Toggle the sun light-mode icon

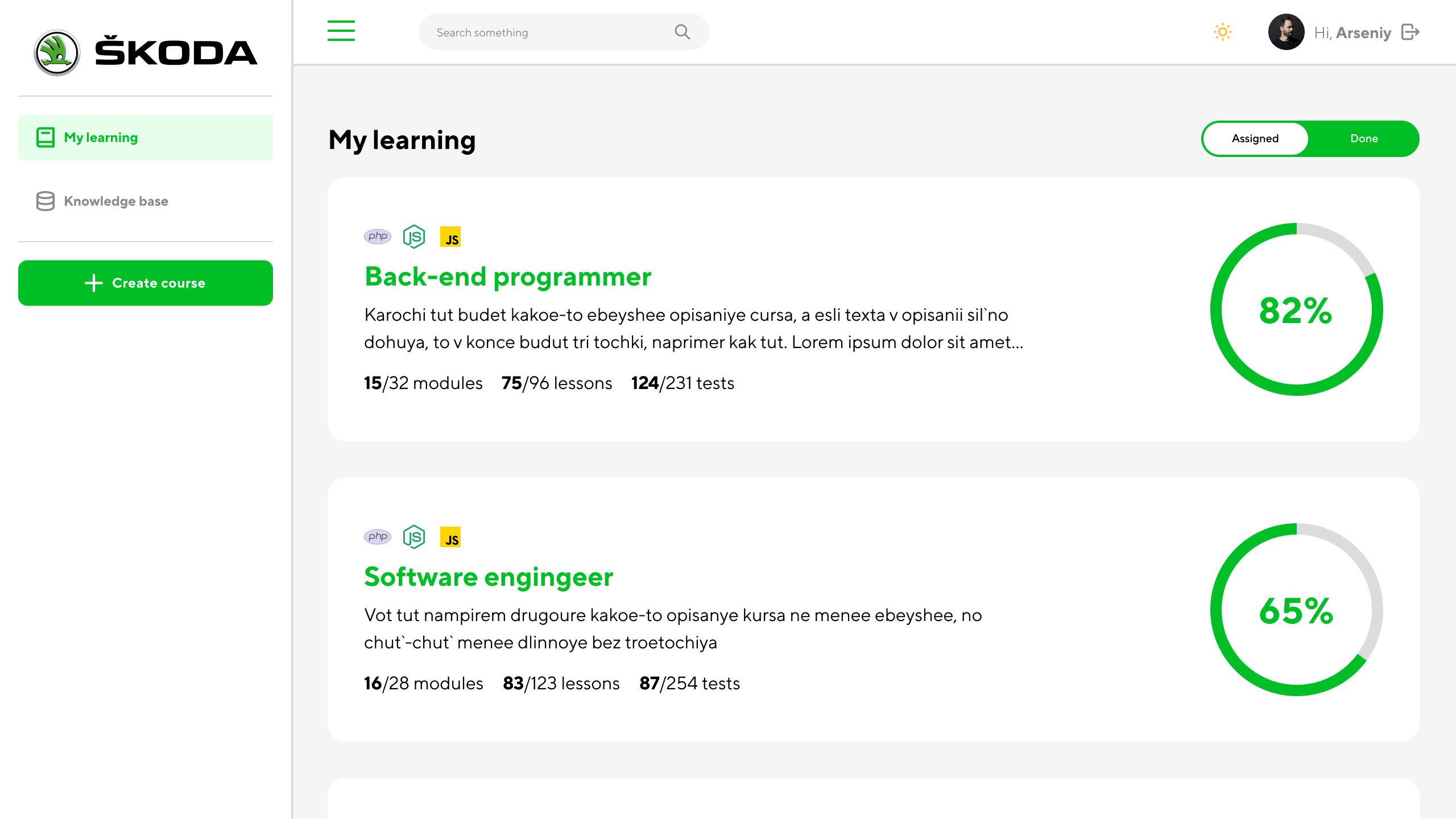[x=1222, y=32]
